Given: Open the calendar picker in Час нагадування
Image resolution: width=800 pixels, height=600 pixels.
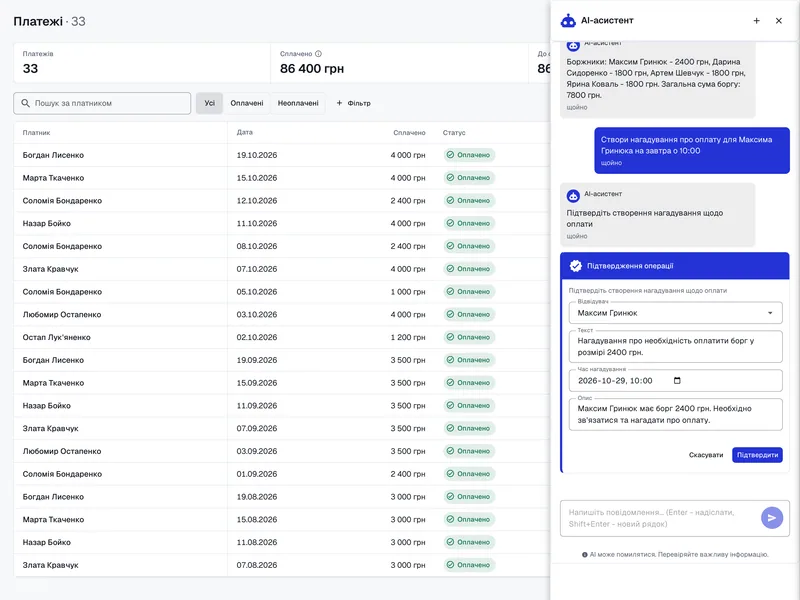Looking at the screenshot, I should [677, 381].
